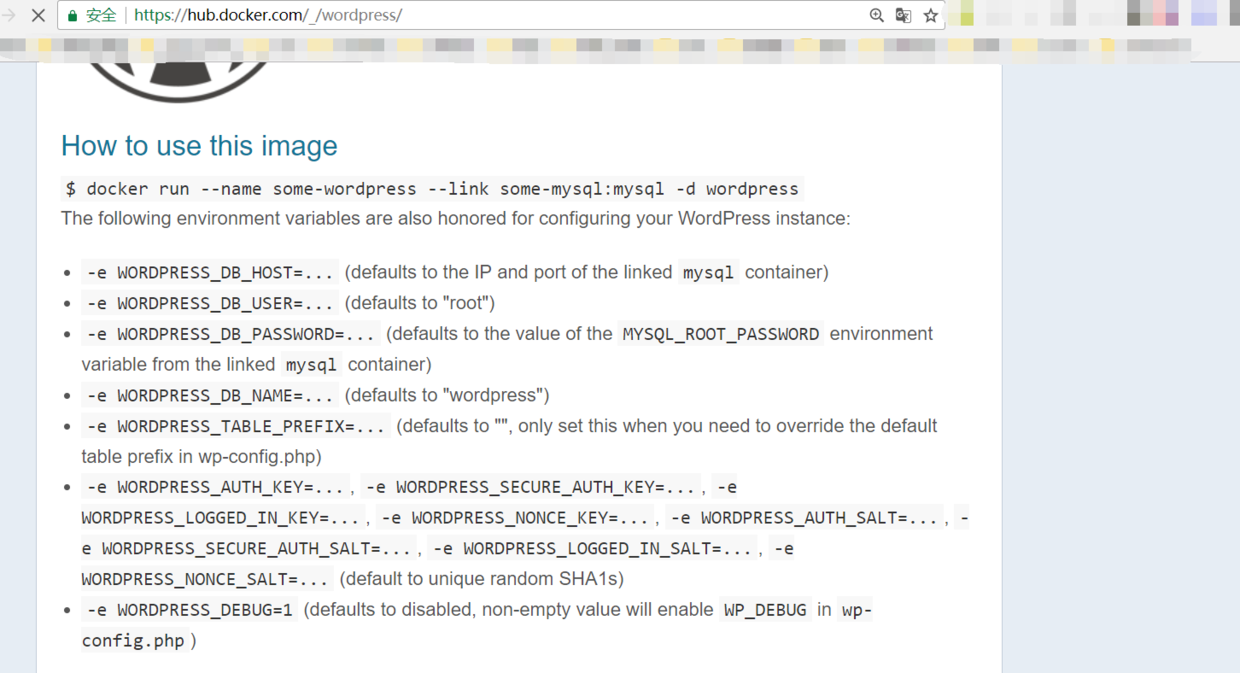Viewport: 1240px width, 673px height.
Task: Click the code -e WORDPRESS_DB_NAME=...
Action: (x=210, y=395)
